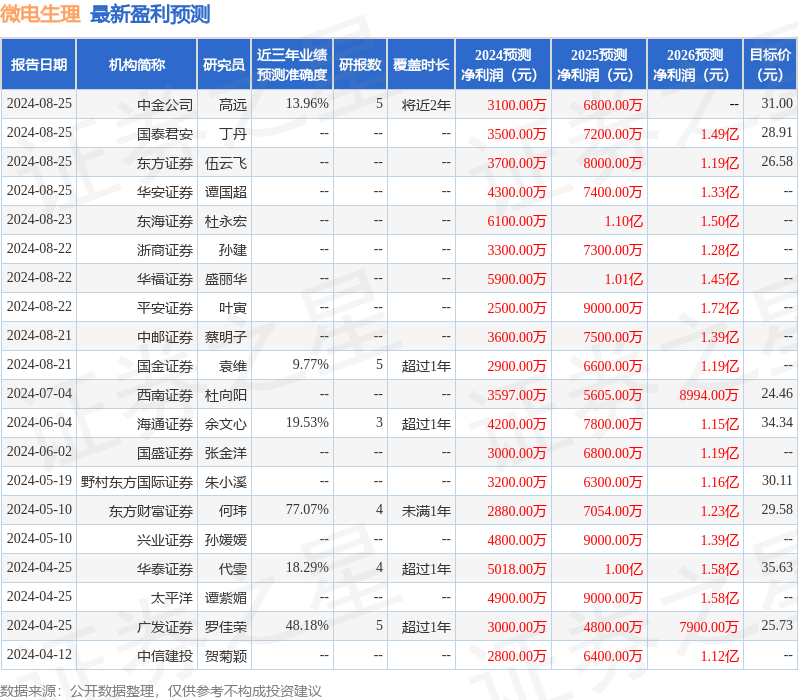Click the 目标价 column header
Image resolution: width=798 pixels, height=700 pixels.
(770, 65)
